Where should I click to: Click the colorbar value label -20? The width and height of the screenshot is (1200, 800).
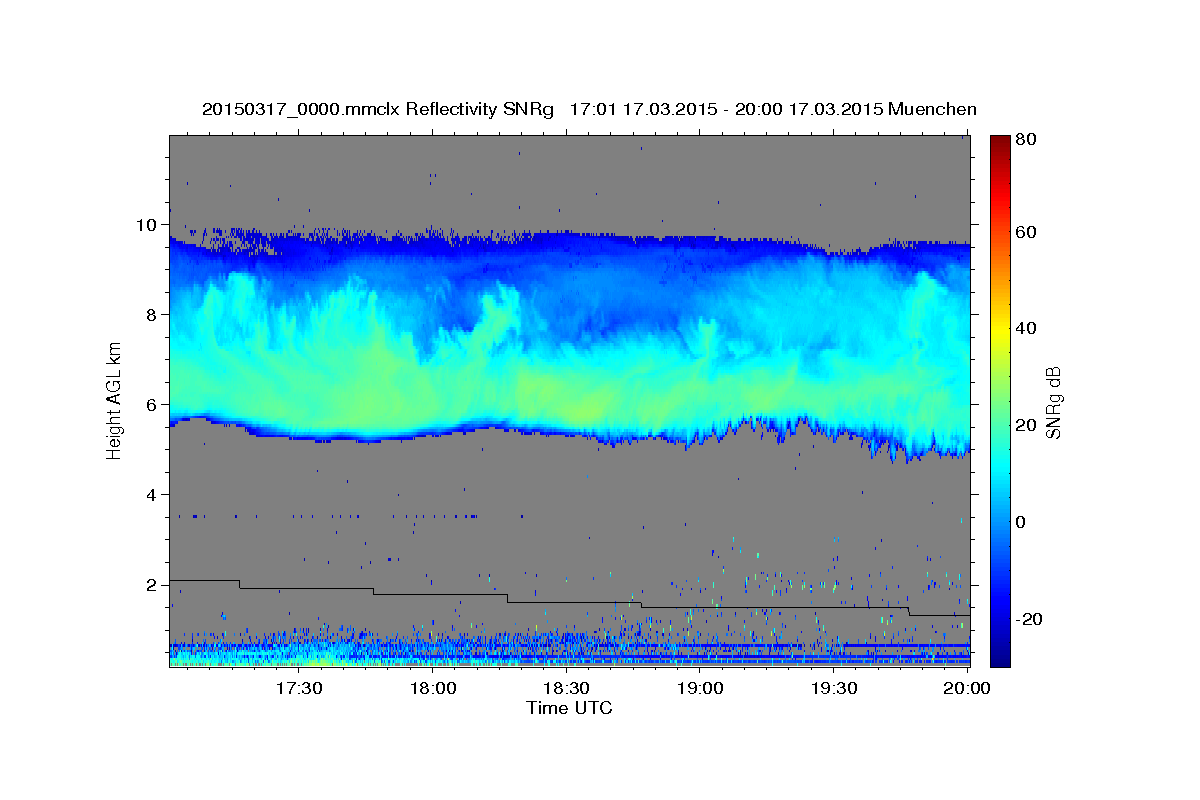(x=1029, y=619)
